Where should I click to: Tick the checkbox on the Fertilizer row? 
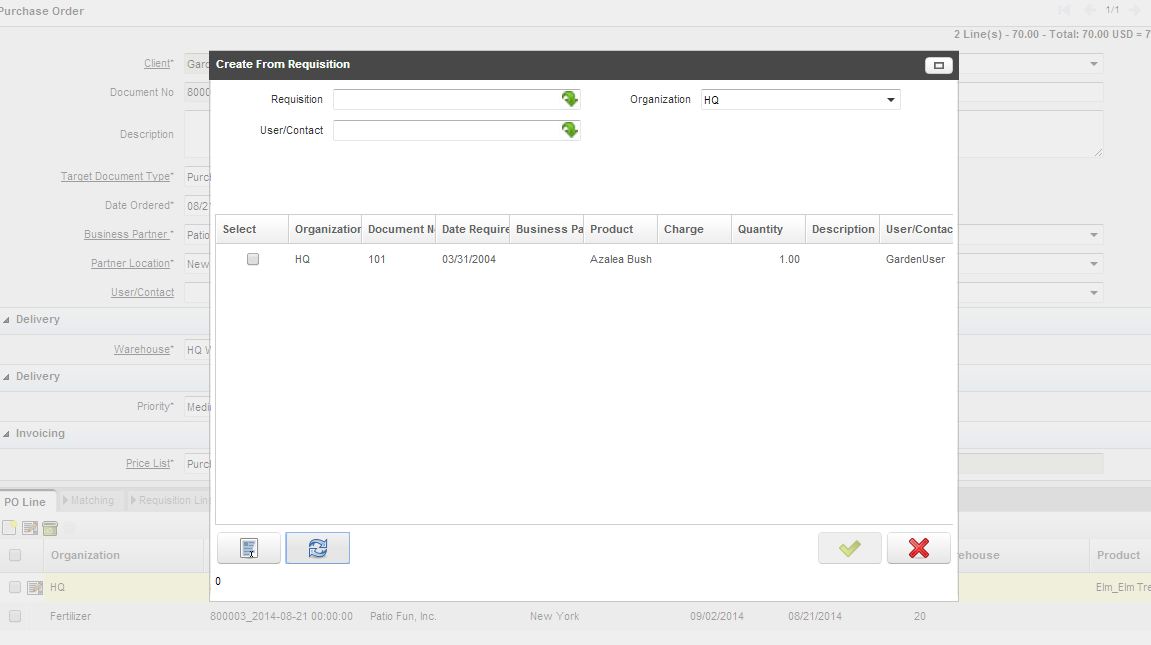[15, 616]
